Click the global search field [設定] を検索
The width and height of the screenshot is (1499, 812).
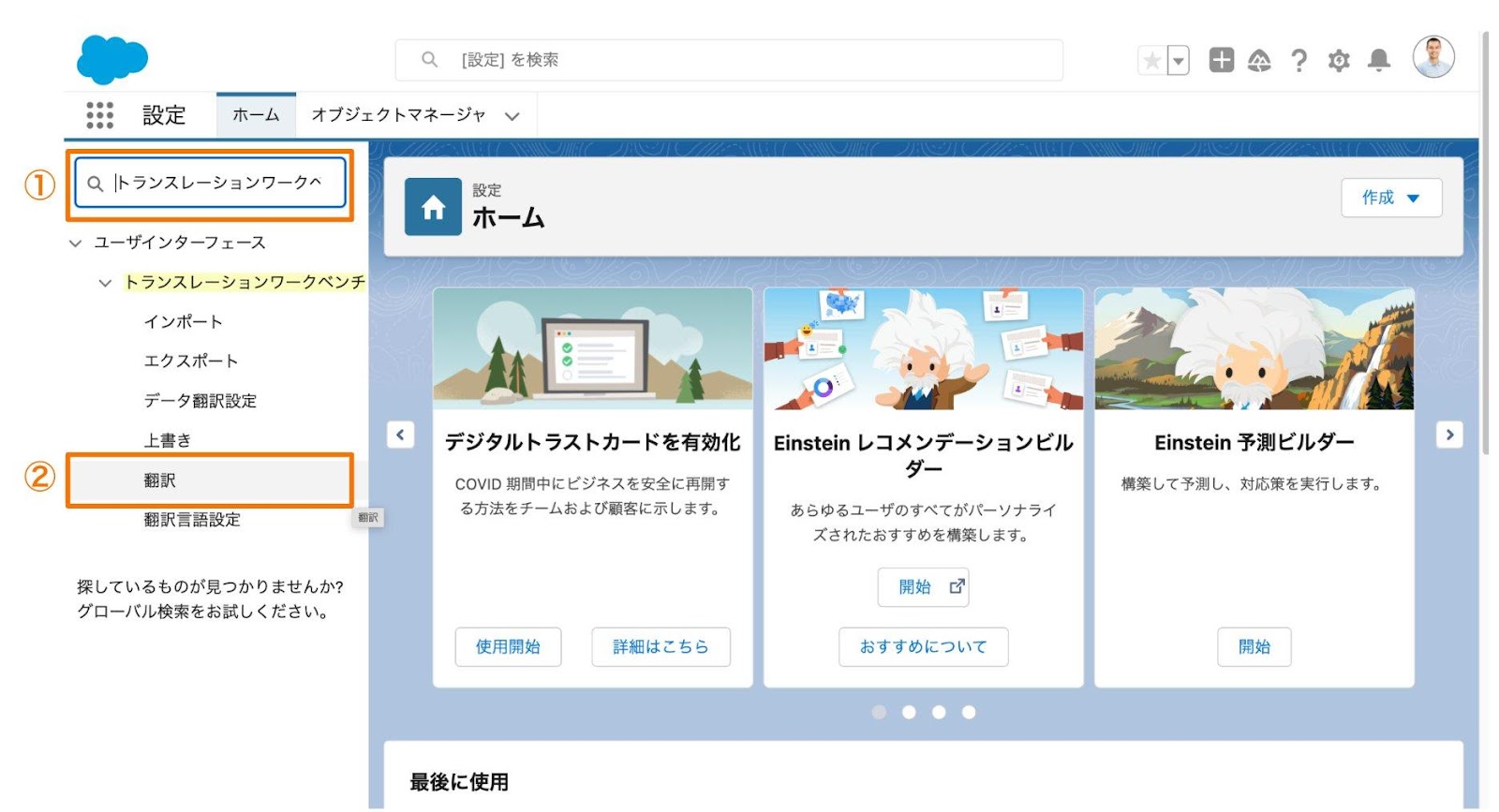click(x=729, y=60)
